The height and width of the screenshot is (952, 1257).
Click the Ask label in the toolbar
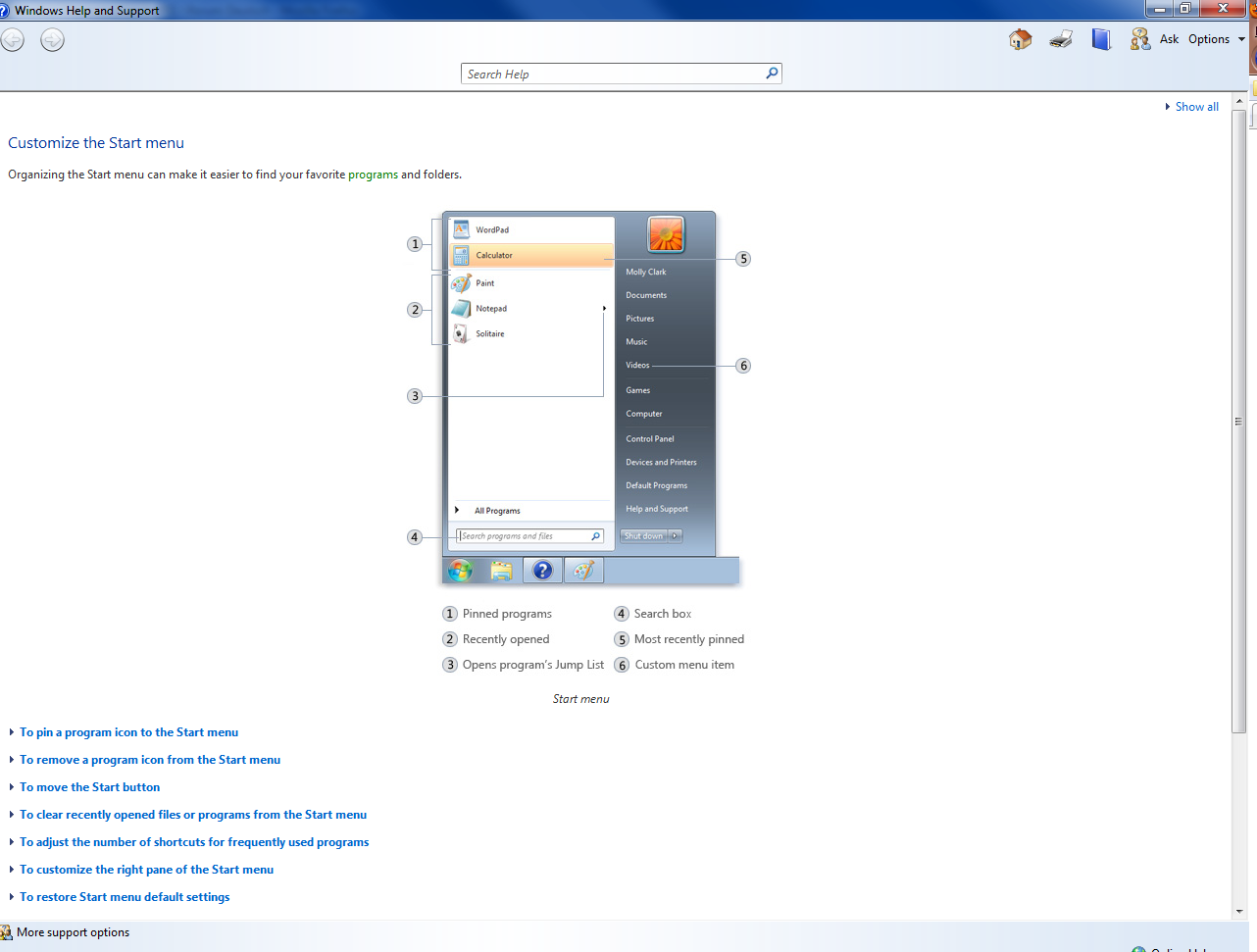[x=1169, y=39]
